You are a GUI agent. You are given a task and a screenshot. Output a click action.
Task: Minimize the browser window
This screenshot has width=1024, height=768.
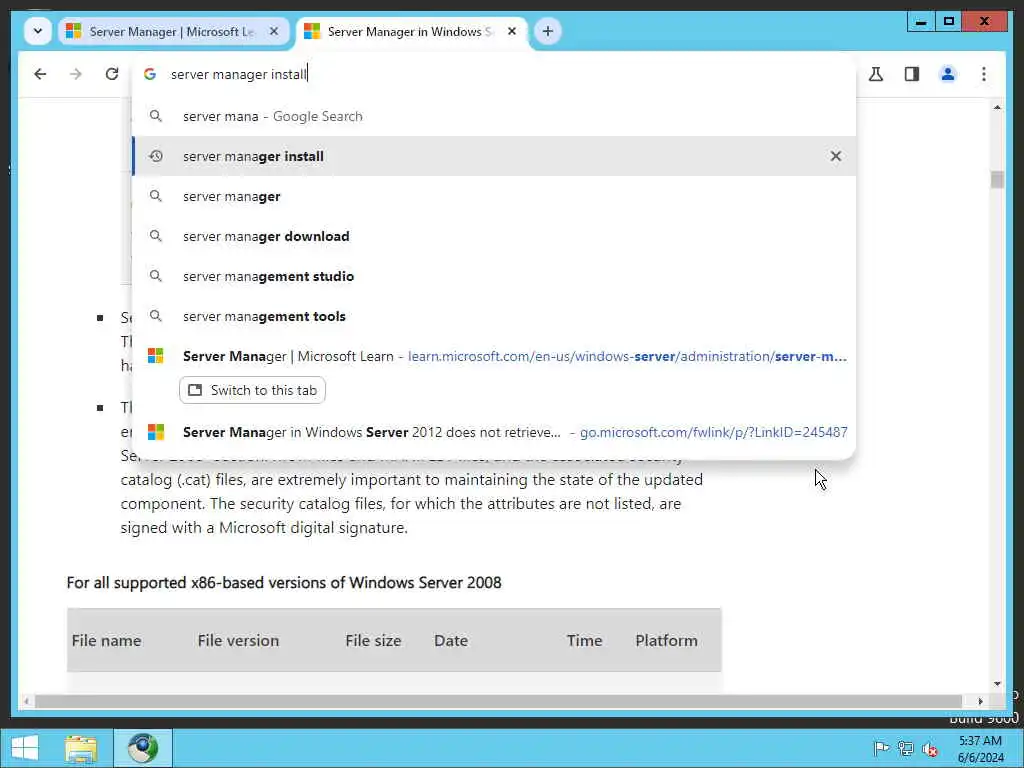921,22
